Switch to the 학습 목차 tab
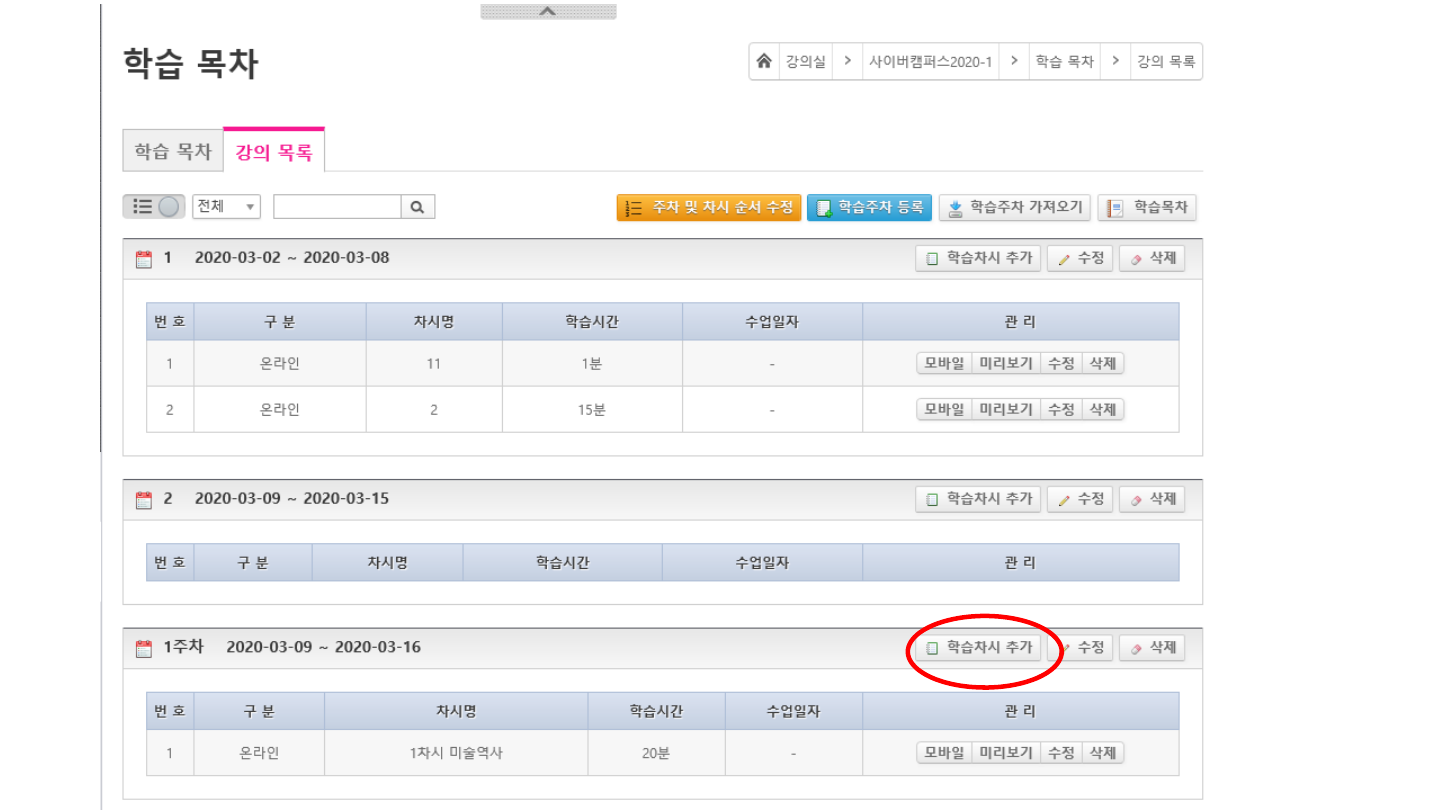 coord(173,152)
